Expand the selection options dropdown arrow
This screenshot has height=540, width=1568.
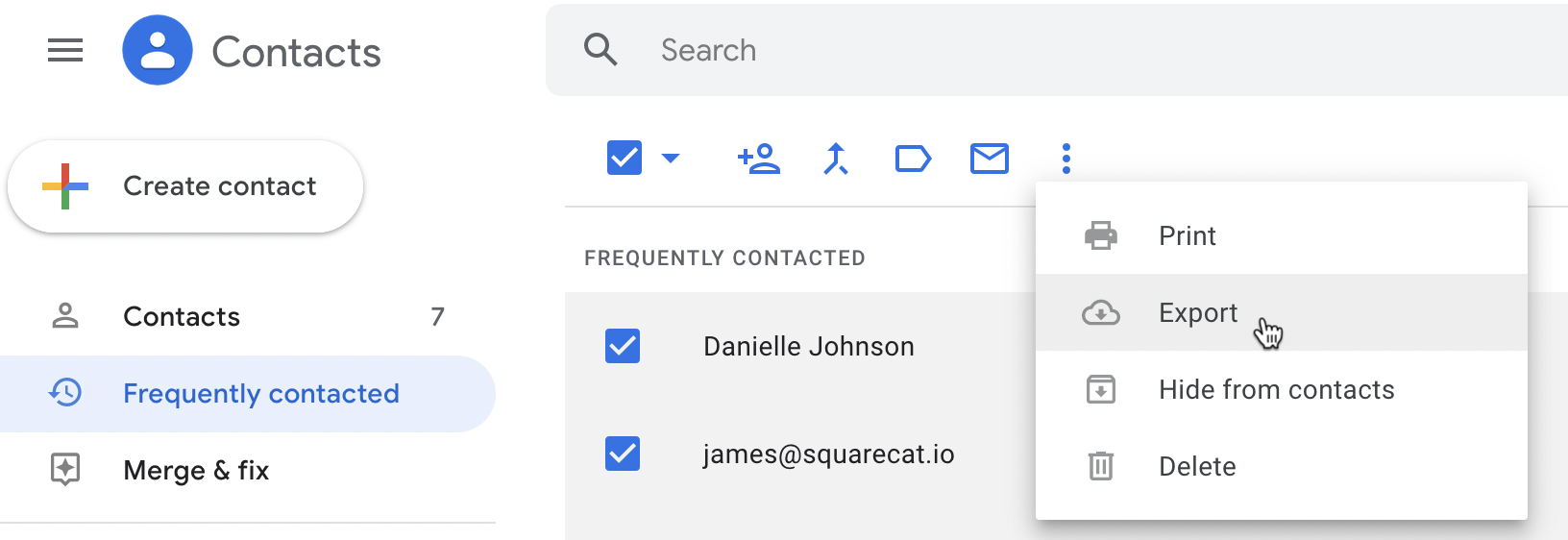pyautogui.click(x=671, y=158)
